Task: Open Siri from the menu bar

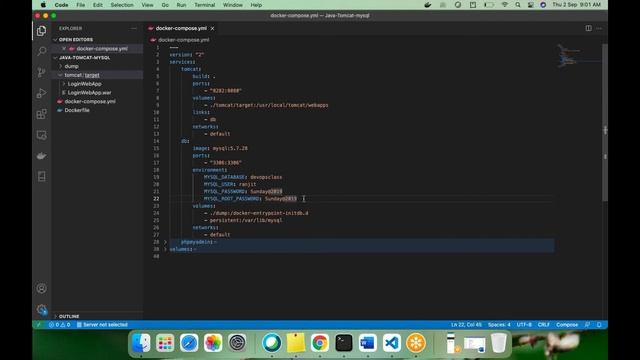Action: pyautogui.click(x=543, y=5)
